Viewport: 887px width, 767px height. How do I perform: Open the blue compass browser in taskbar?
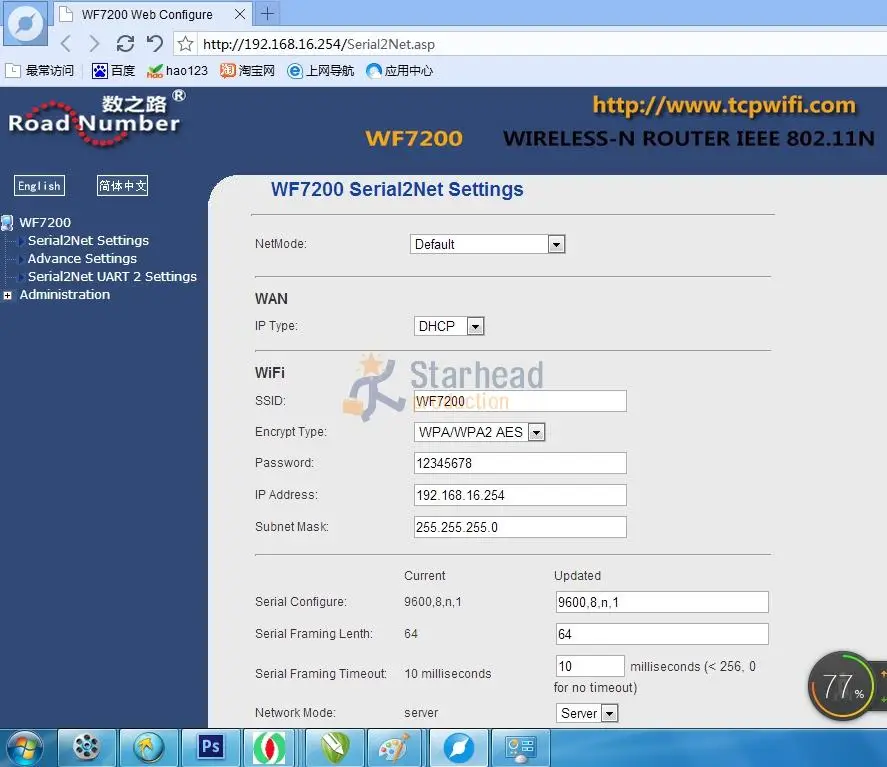point(459,748)
